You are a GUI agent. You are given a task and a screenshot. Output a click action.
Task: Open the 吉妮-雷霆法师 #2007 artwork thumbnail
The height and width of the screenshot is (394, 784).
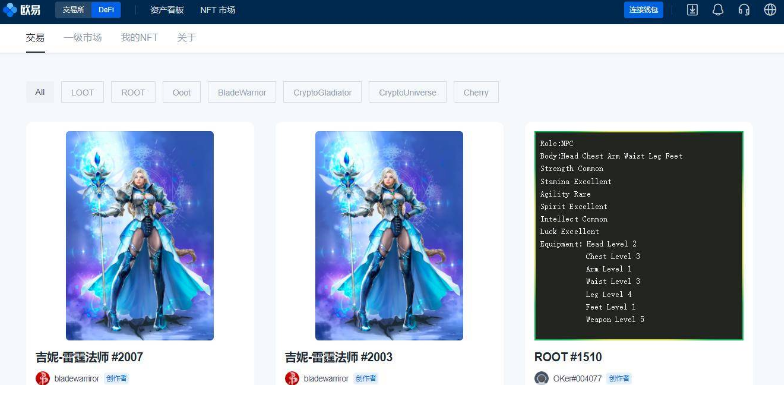[140, 236]
